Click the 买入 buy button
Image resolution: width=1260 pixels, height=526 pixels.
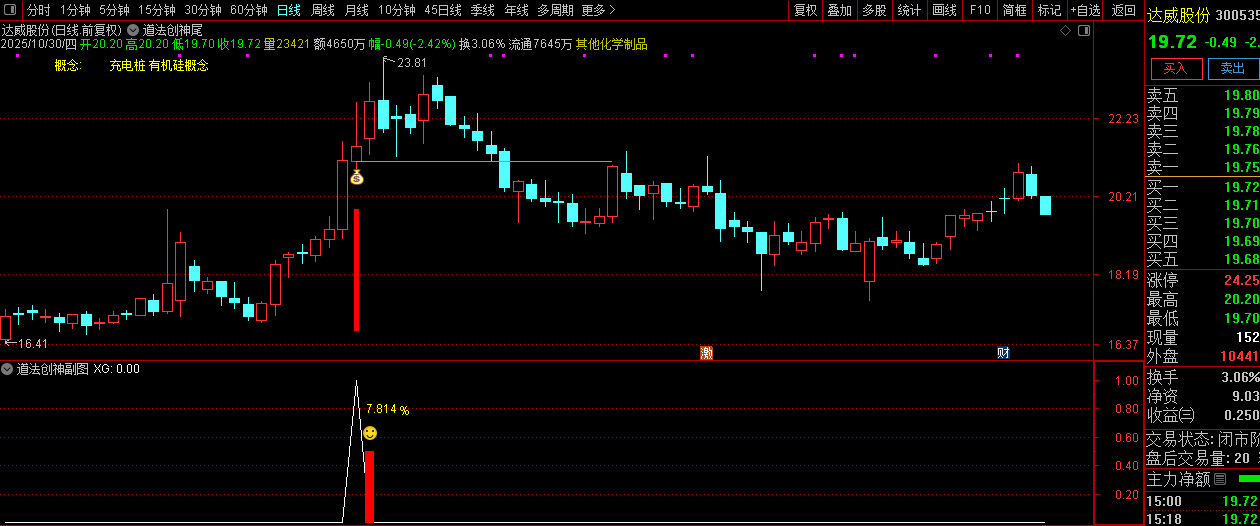click(1175, 68)
